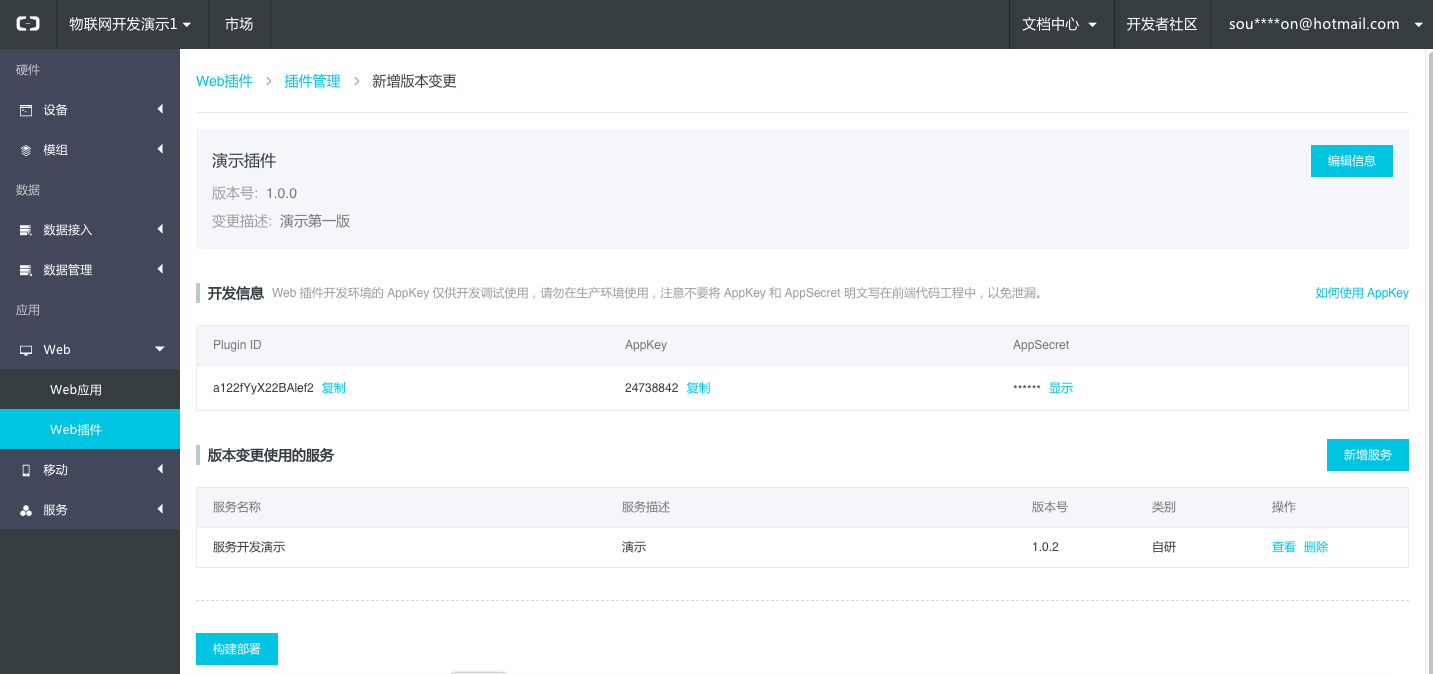Click the platform logo icon at top-left
The width and height of the screenshot is (1433, 674).
pyautogui.click(x=28, y=24)
